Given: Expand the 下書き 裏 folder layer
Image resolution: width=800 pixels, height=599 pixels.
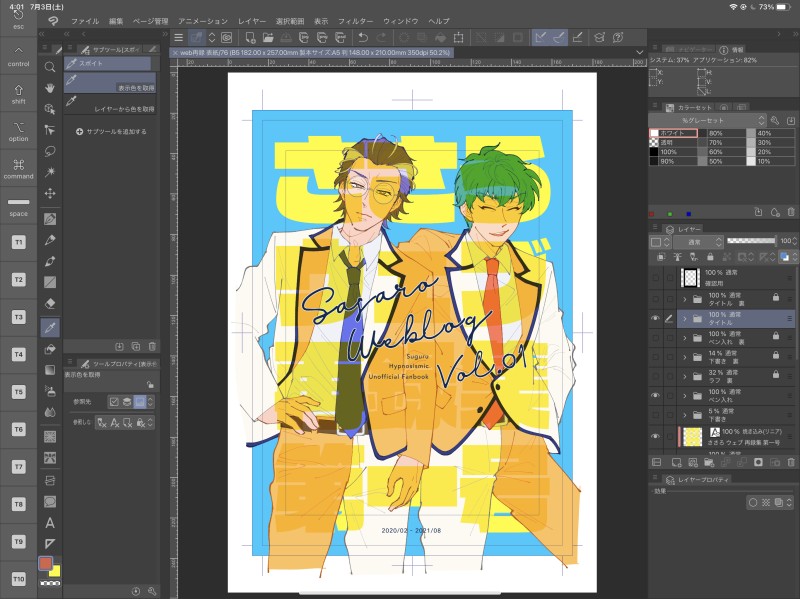Looking at the screenshot, I should point(685,357).
